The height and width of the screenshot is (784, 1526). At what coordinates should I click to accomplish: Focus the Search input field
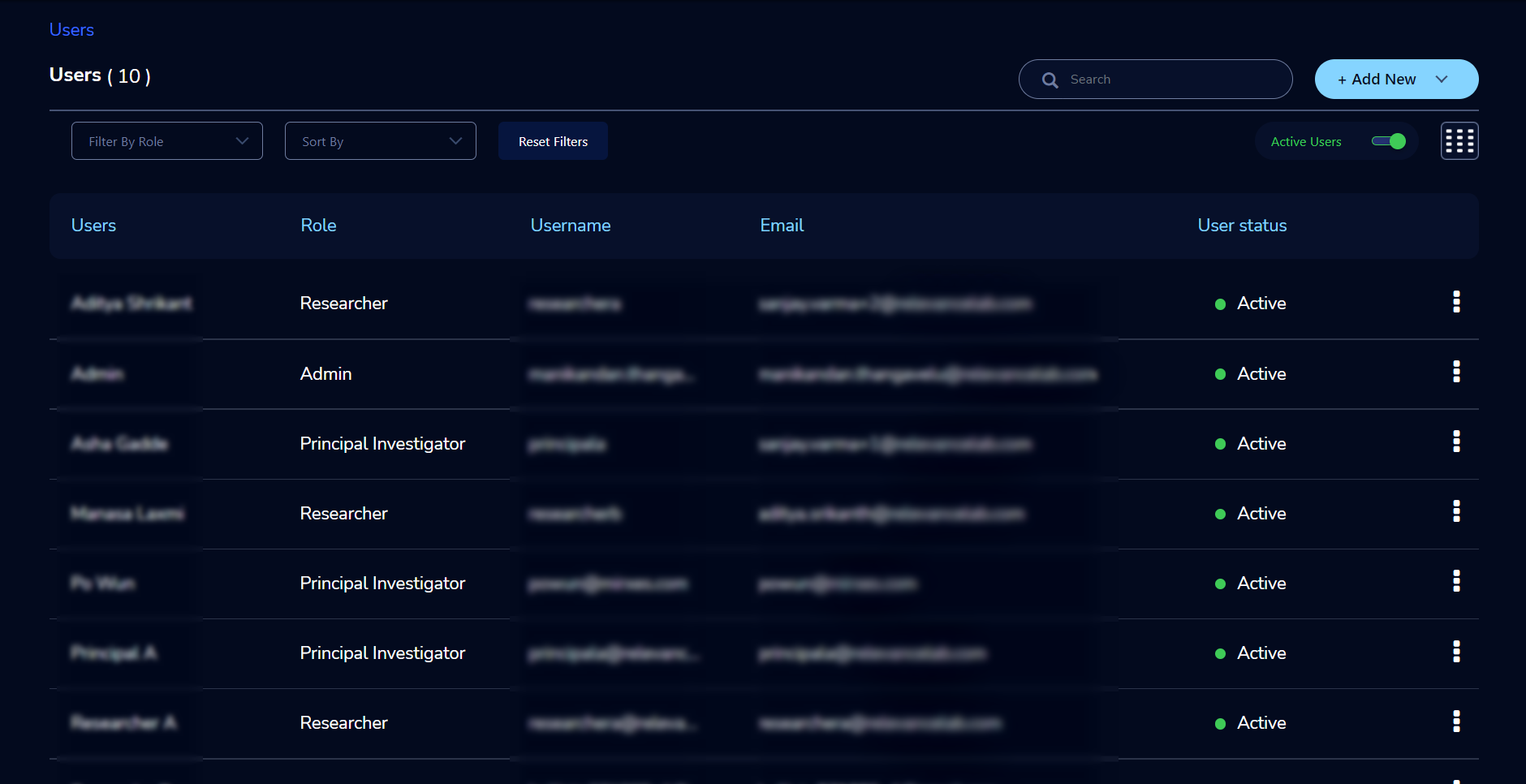(1156, 80)
